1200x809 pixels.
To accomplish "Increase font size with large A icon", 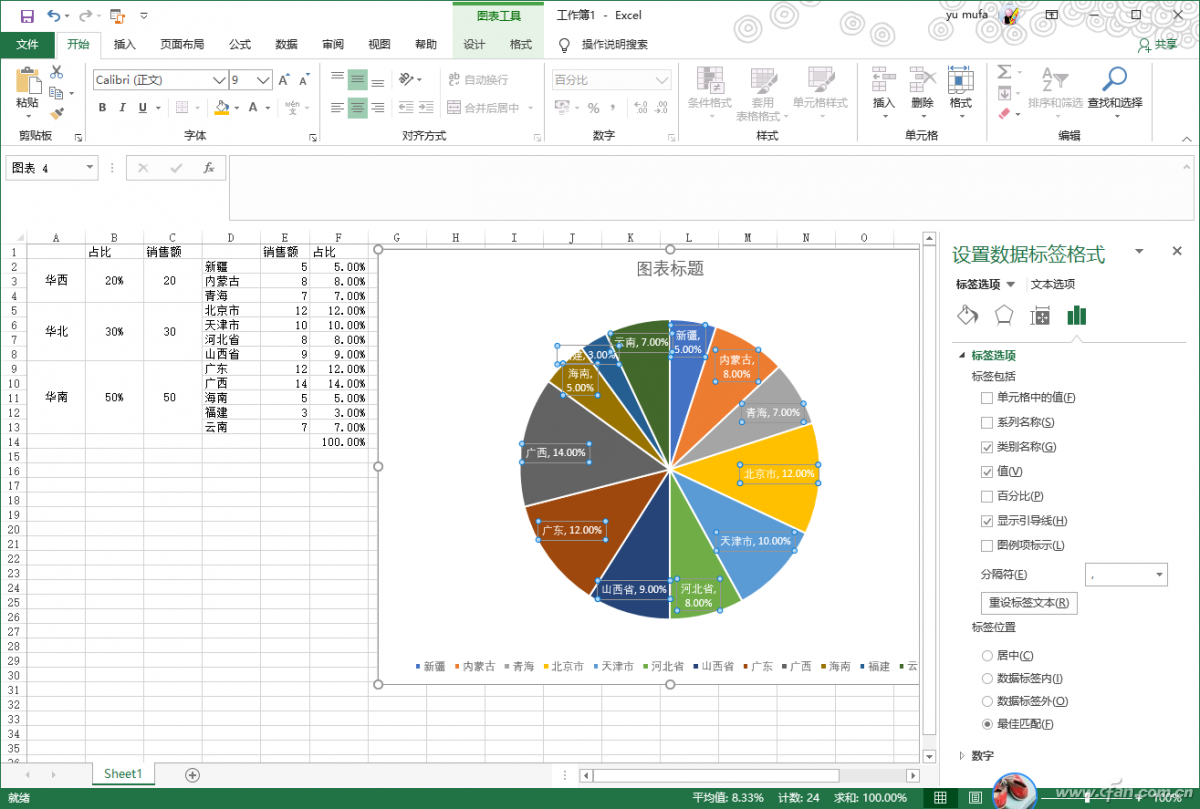I will pyautogui.click(x=284, y=80).
